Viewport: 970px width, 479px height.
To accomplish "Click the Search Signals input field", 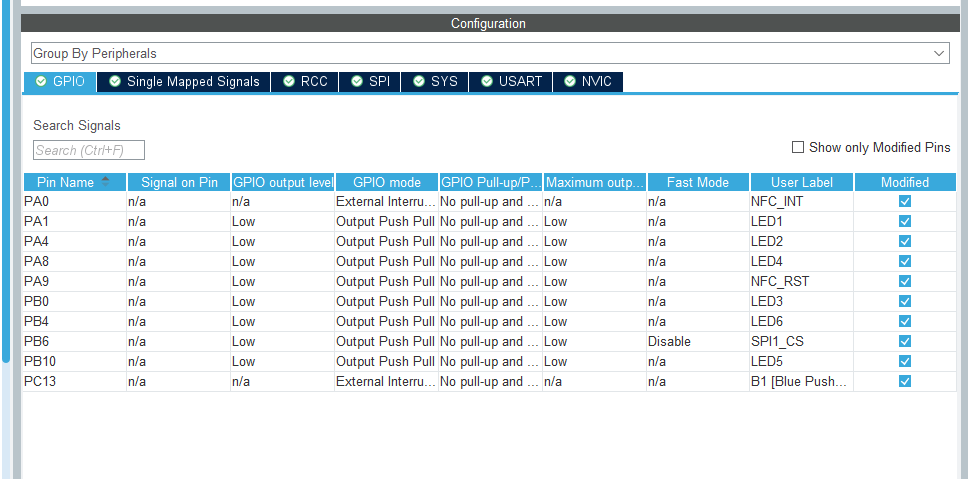I will [88, 150].
